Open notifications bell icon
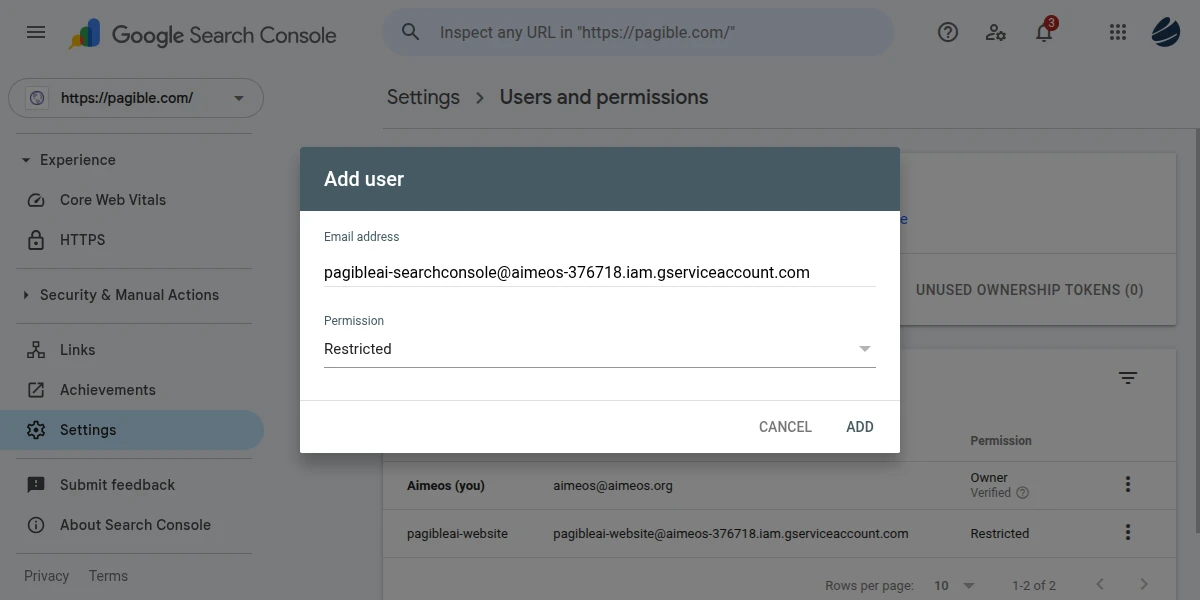The image size is (1200, 600). [x=1044, y=33]
